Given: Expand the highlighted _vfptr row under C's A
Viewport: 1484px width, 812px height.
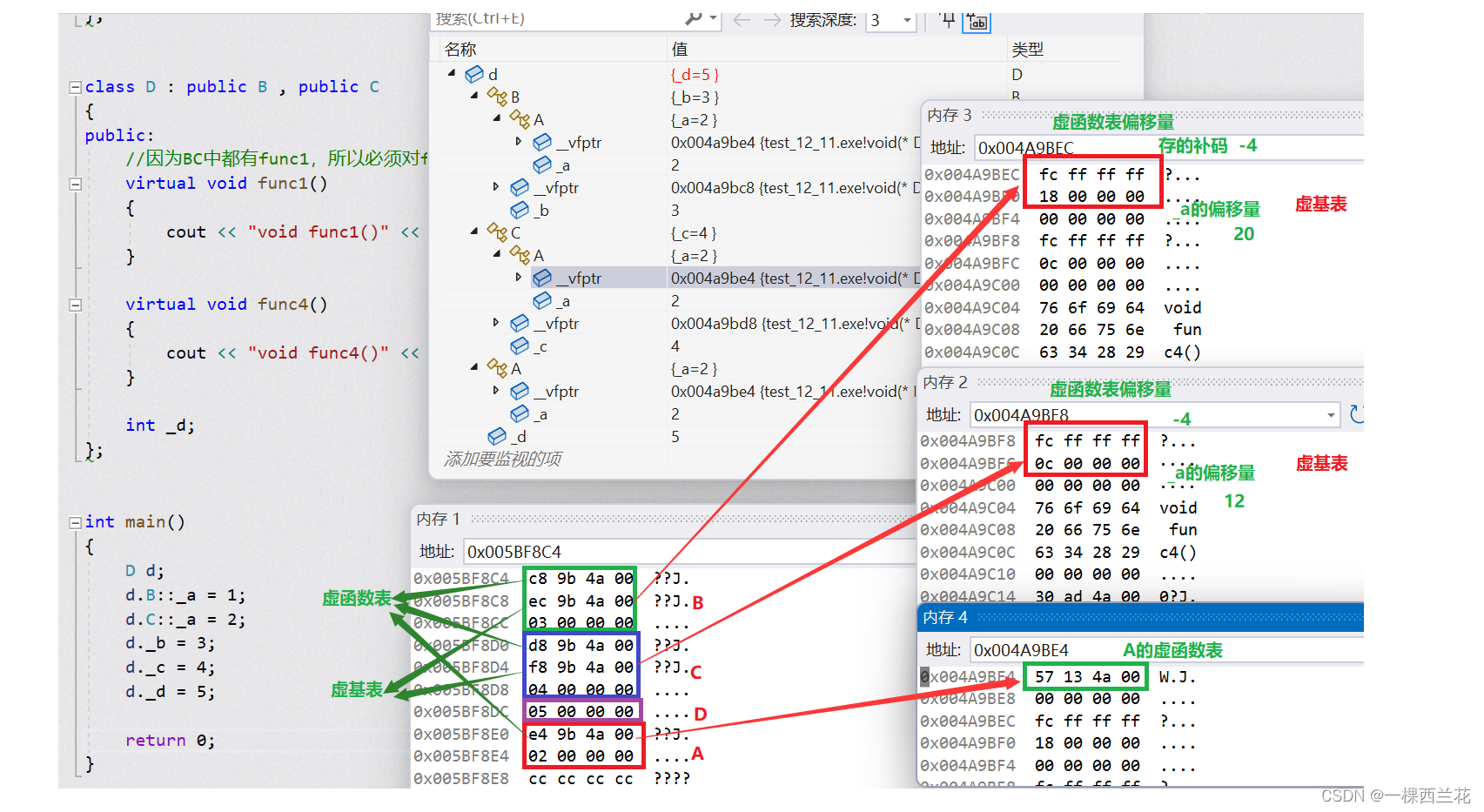Looking at the screenshot, I should tap(519, 277).
